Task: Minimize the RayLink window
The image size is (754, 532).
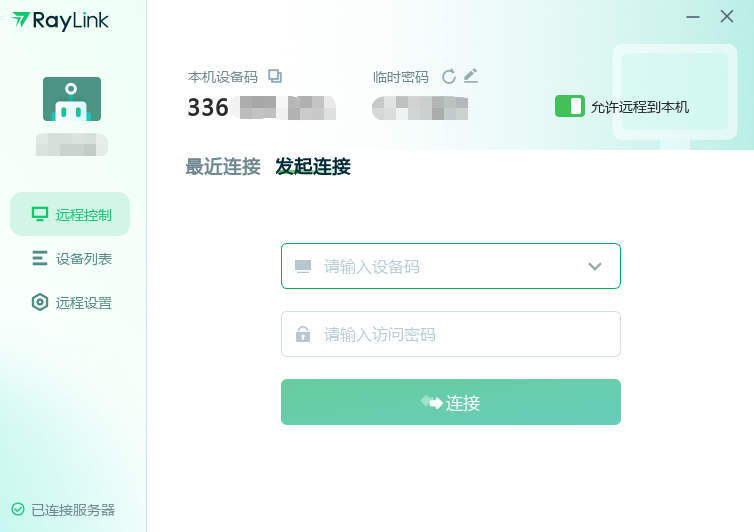Action: 693,17
